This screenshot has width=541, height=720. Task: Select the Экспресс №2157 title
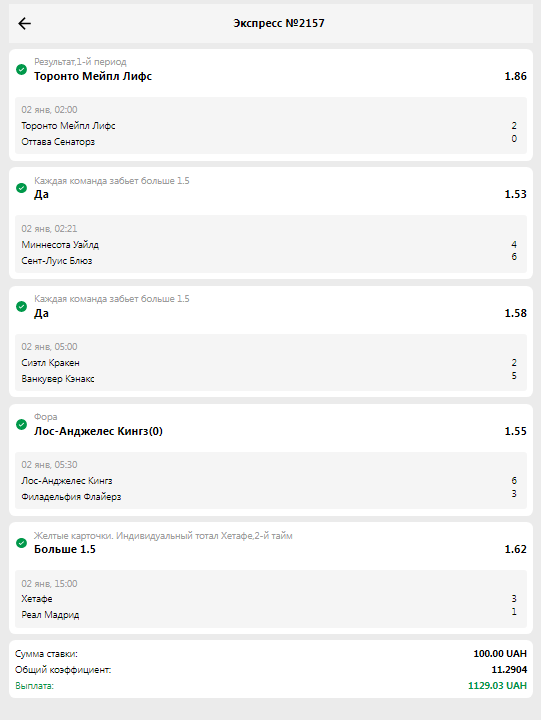pyautogui.click(x=279, y=23)
